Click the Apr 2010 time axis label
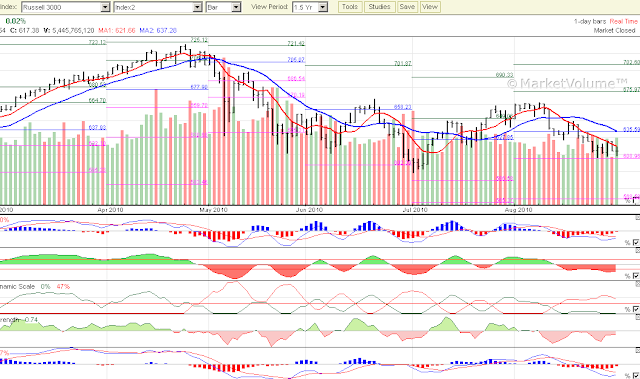Viewport: 640px width, 379px height. coord(110,210)
